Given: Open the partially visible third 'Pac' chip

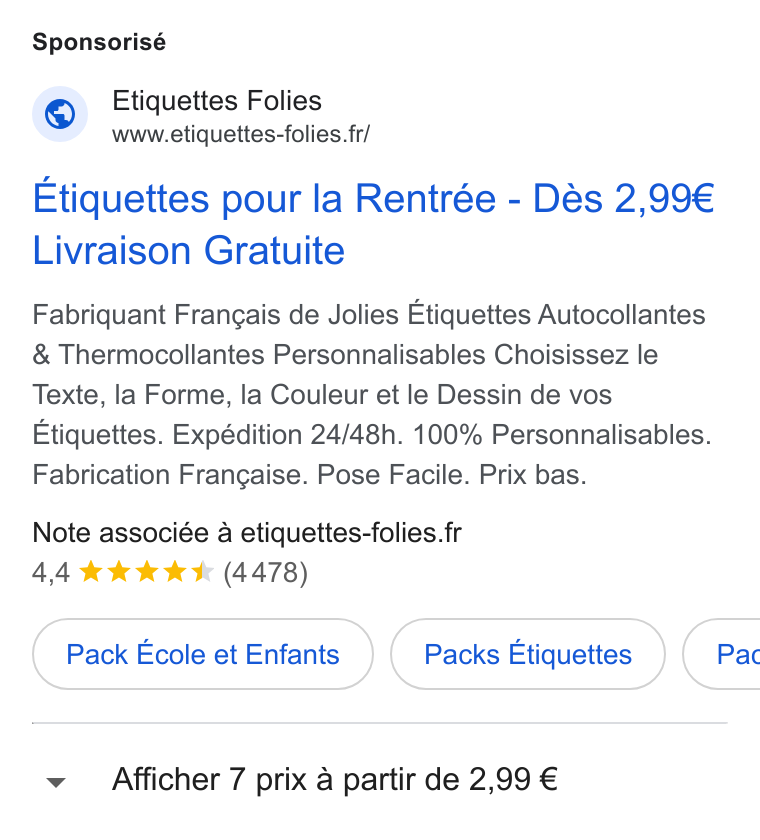Looking at the screenshot, I should (721, 654).
